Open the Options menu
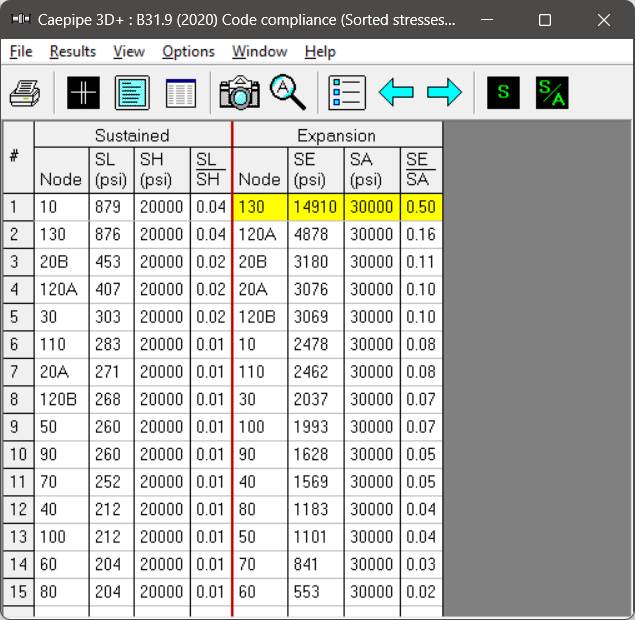 [x=188, y=51]
